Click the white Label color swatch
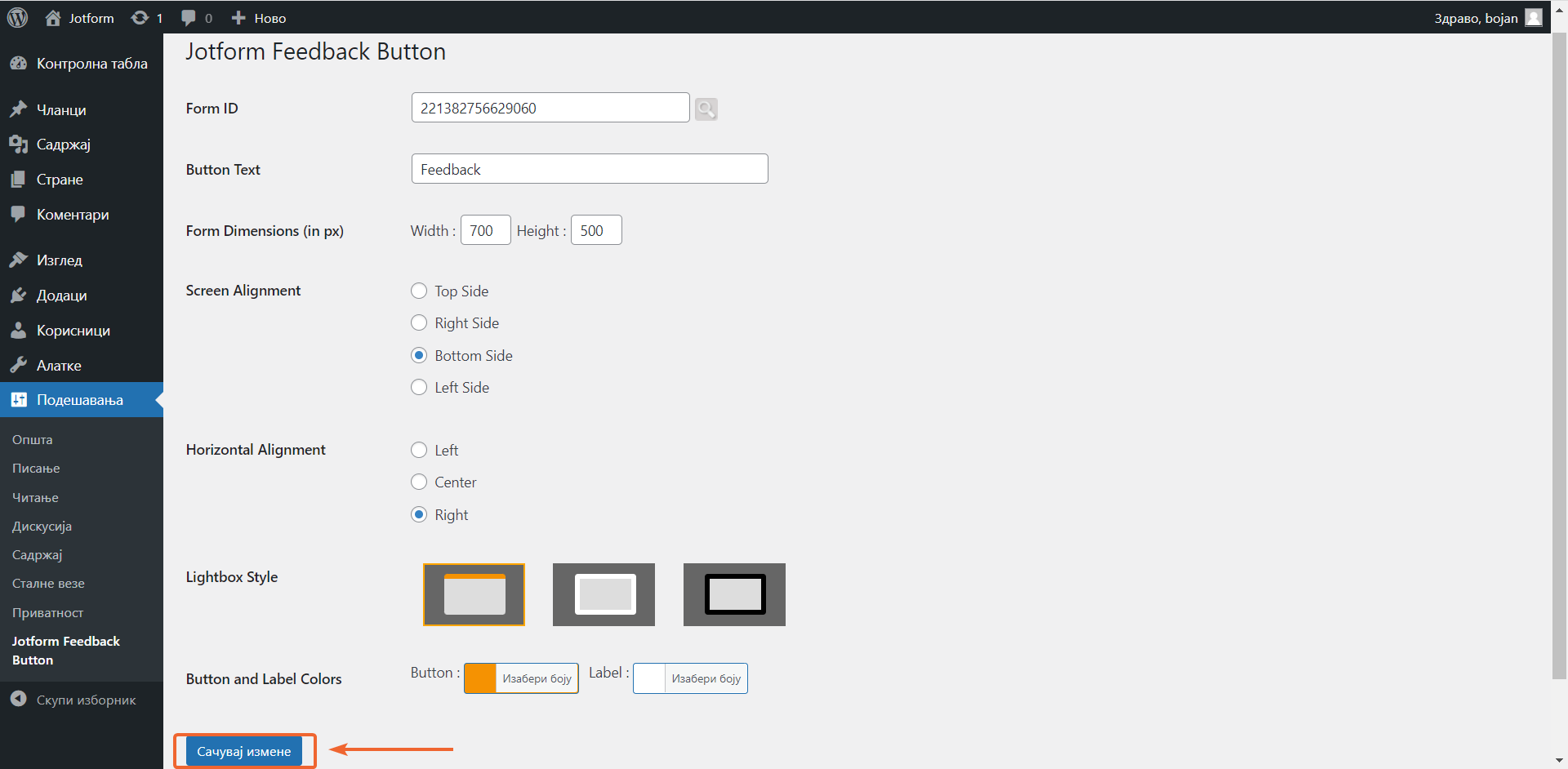Screen dimensions: 1568x769 point(649,678)
